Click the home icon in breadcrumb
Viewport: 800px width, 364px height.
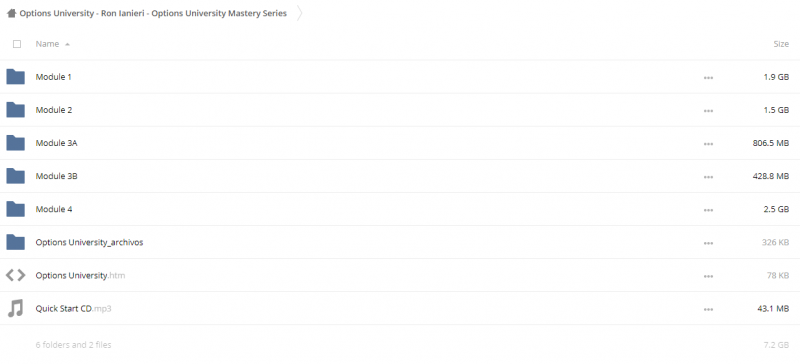pyautogui.click(x=11, y=14)
